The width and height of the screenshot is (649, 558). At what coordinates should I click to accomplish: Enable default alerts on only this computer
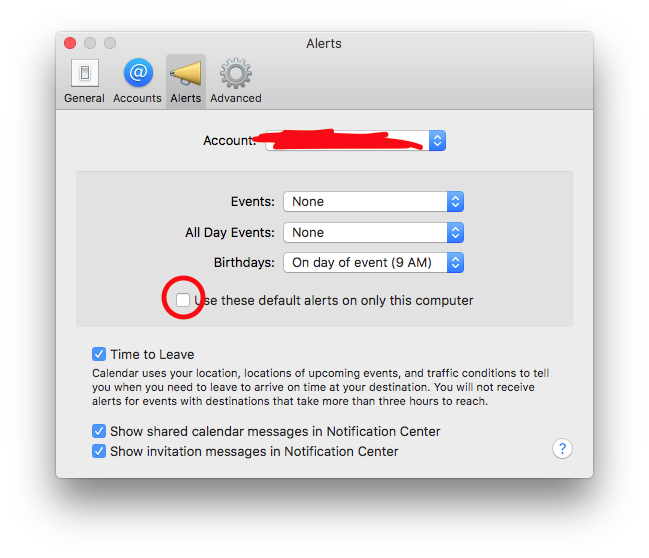click(183, 300)
